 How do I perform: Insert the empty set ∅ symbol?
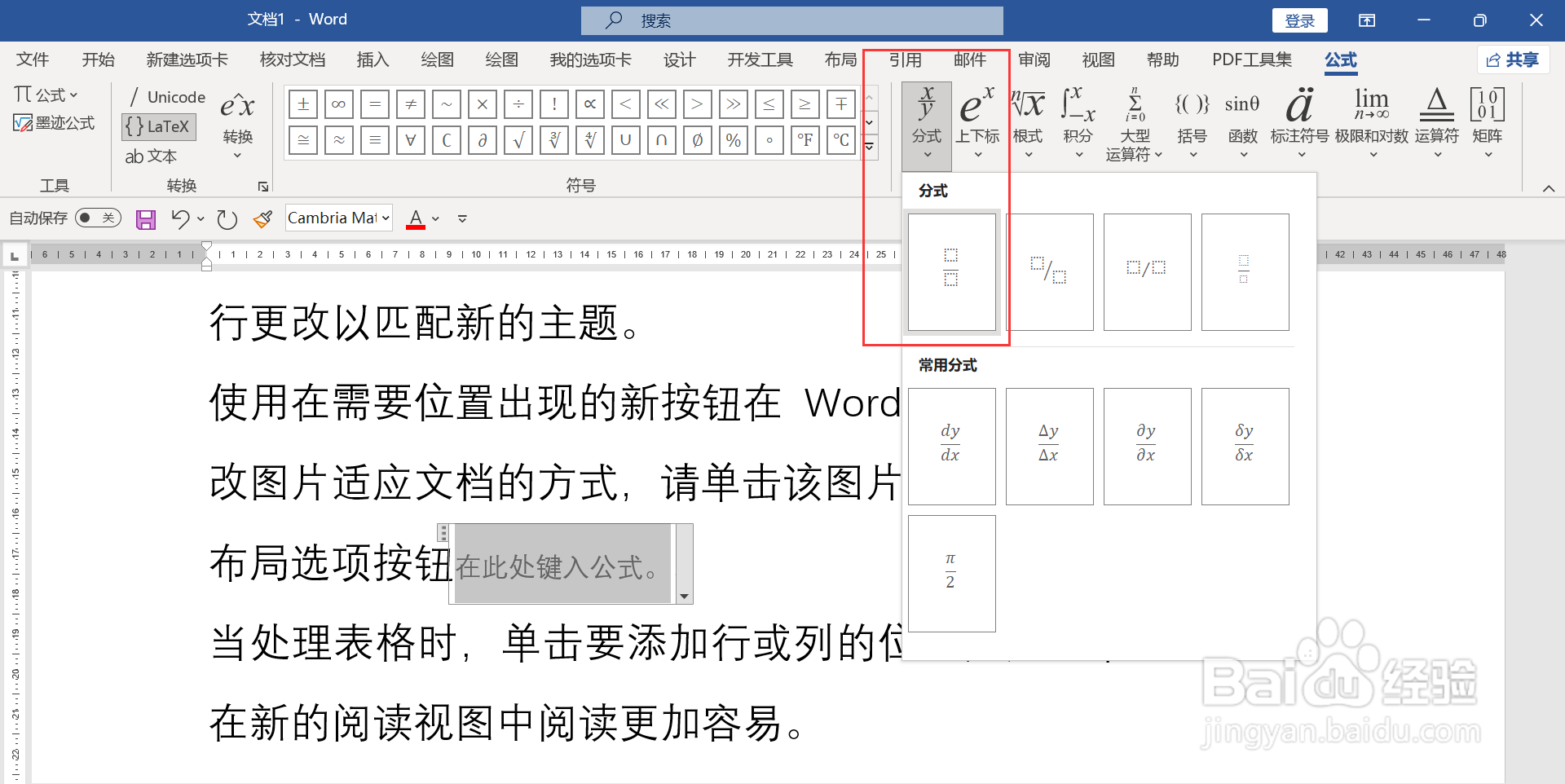698,140
